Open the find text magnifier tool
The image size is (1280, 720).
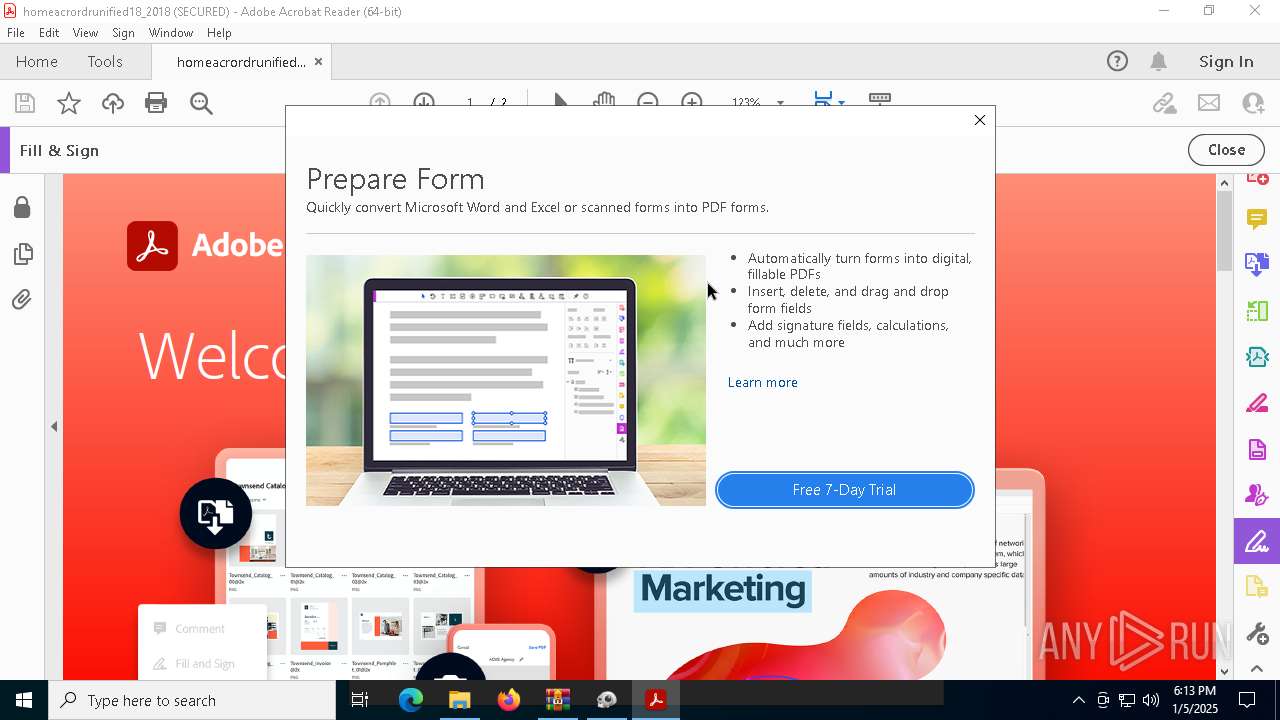click(x=201, y=103)
